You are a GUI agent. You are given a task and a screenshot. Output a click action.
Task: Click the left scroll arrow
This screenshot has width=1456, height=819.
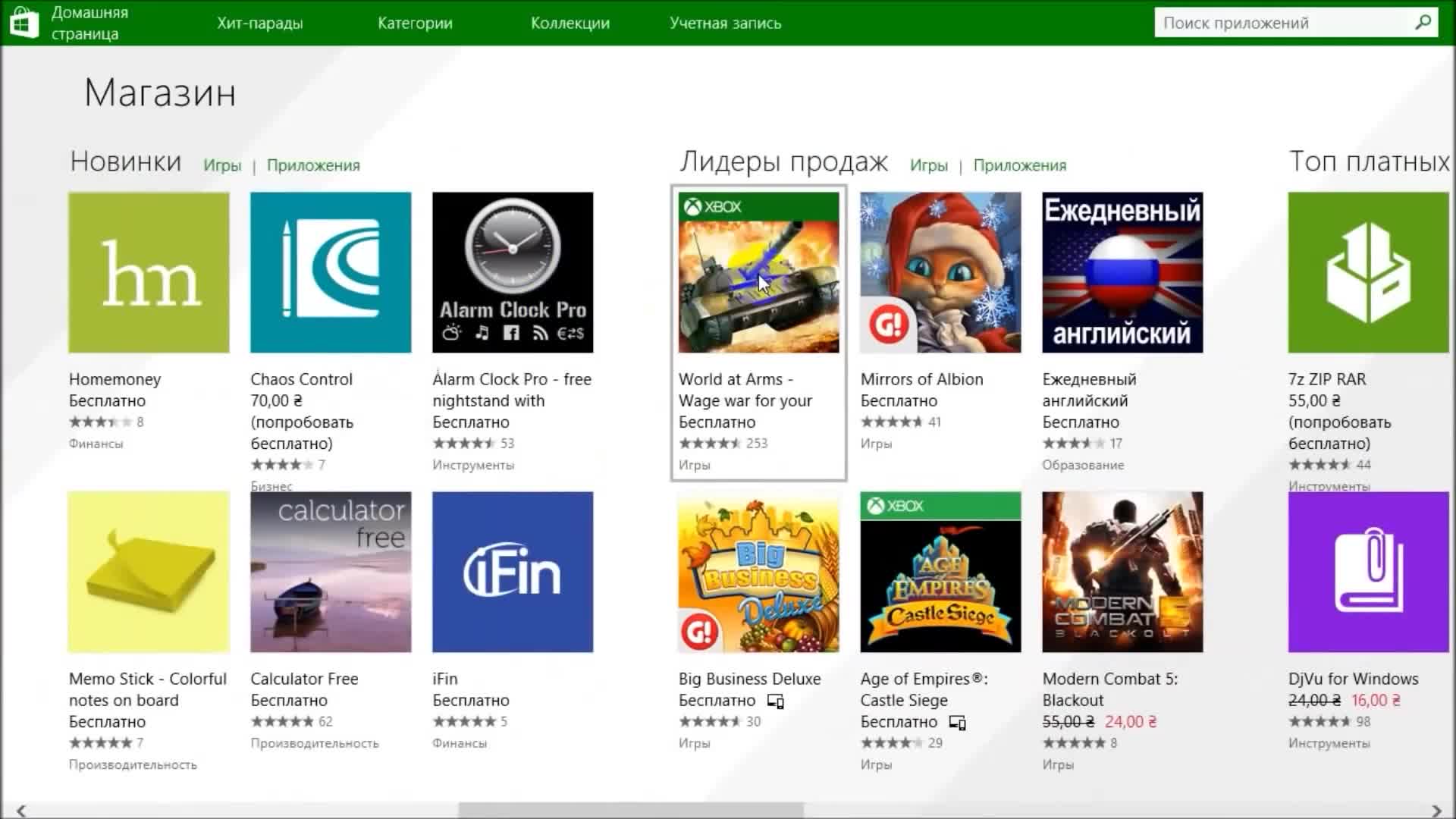tap(21, 811)
